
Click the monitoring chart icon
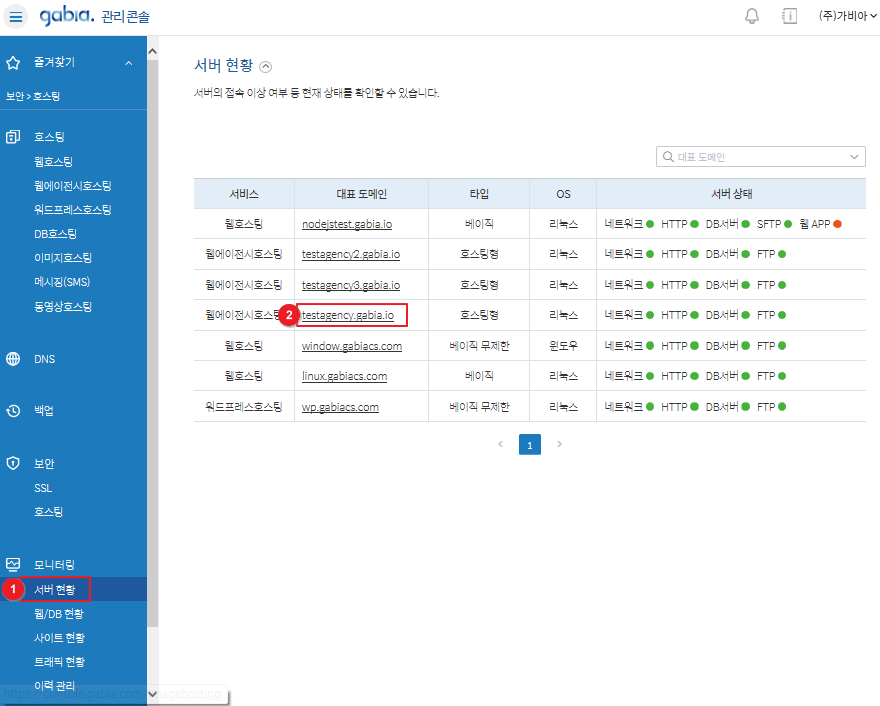click(x=13, y=565)
